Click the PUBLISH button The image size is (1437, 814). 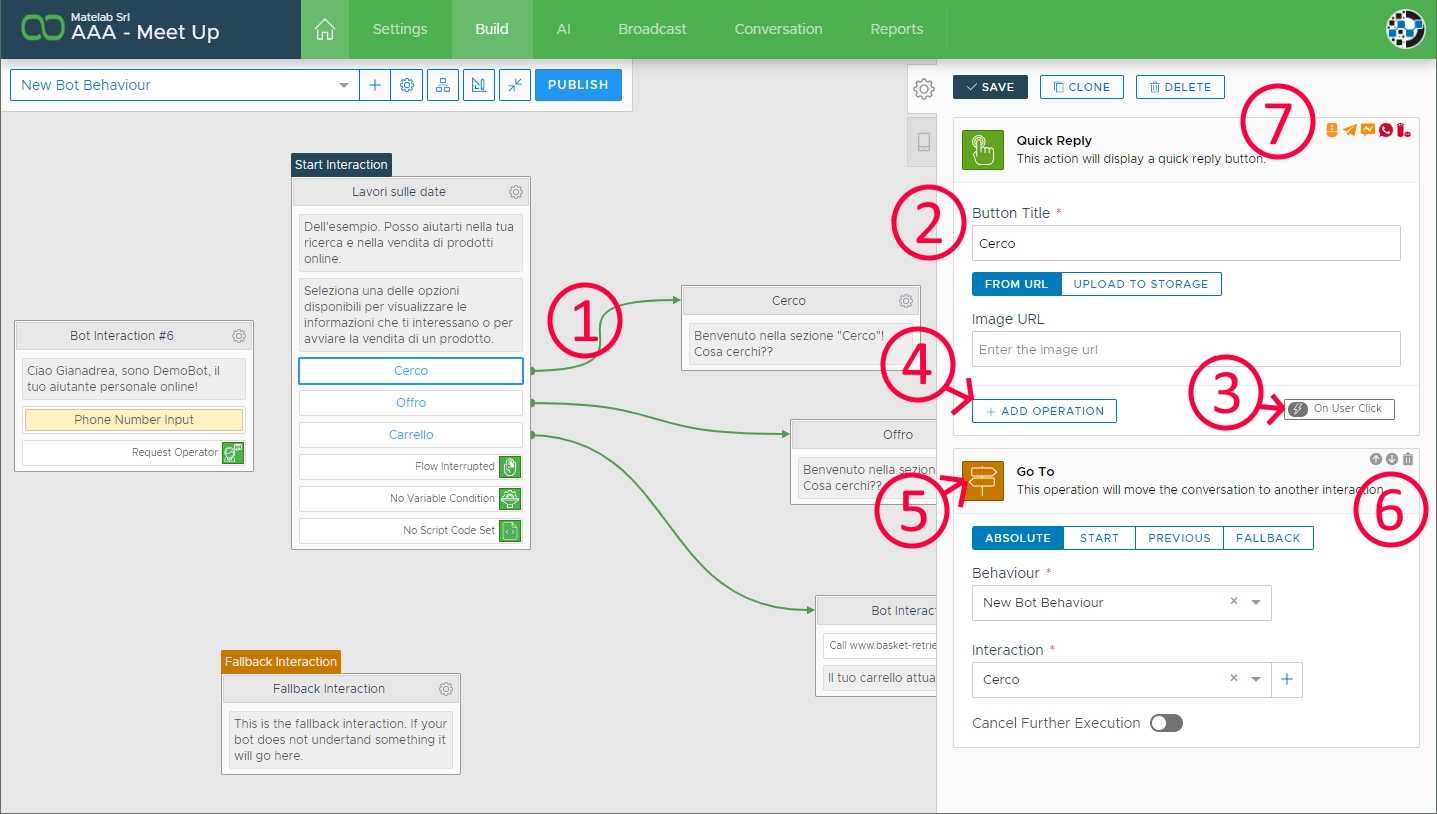tap(578, 85)
